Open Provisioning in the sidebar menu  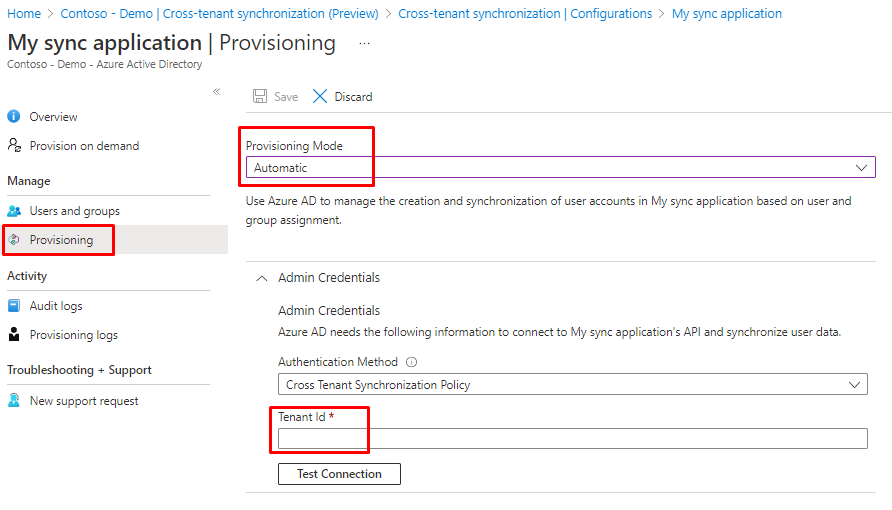coord(61,240)
